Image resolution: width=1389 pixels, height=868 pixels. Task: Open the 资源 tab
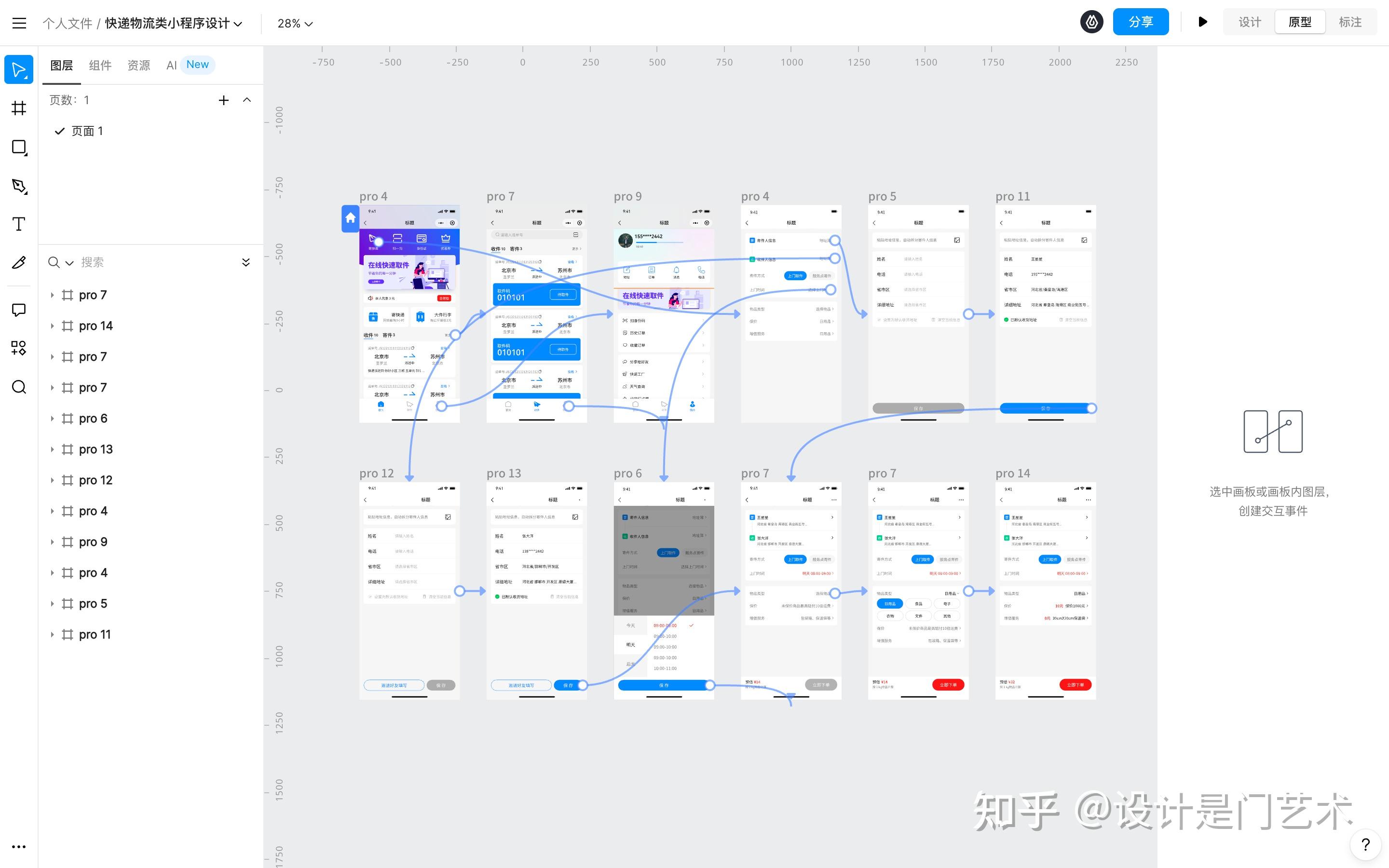click(x=138, y=65)
